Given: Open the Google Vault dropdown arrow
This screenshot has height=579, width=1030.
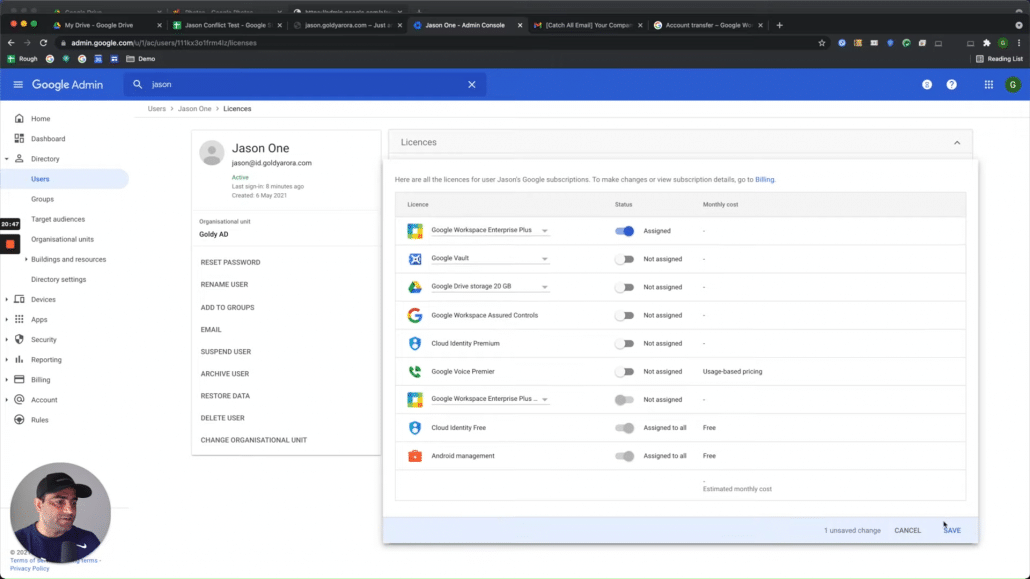Looking at the screenshot, I should tap(545, 259).
